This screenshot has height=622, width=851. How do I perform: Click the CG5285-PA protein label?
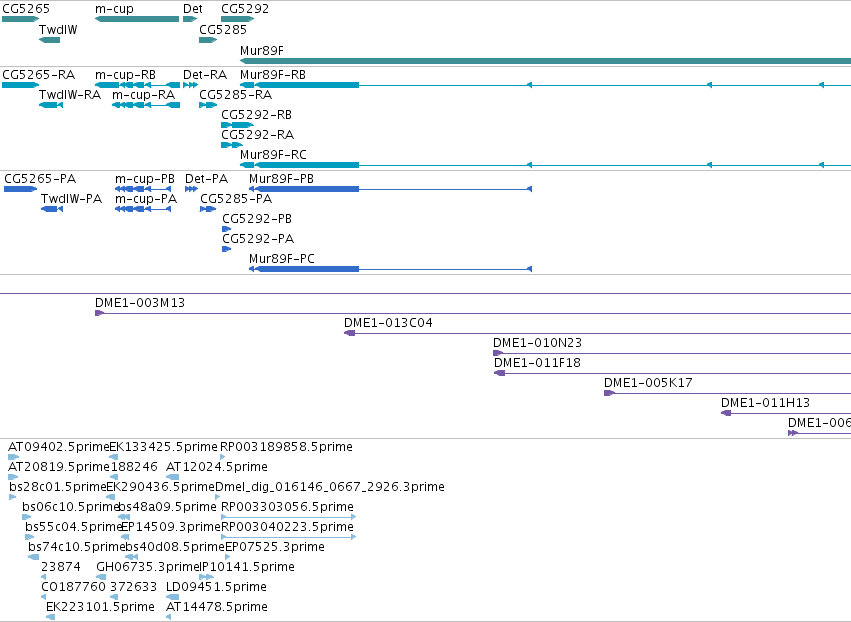236,199
